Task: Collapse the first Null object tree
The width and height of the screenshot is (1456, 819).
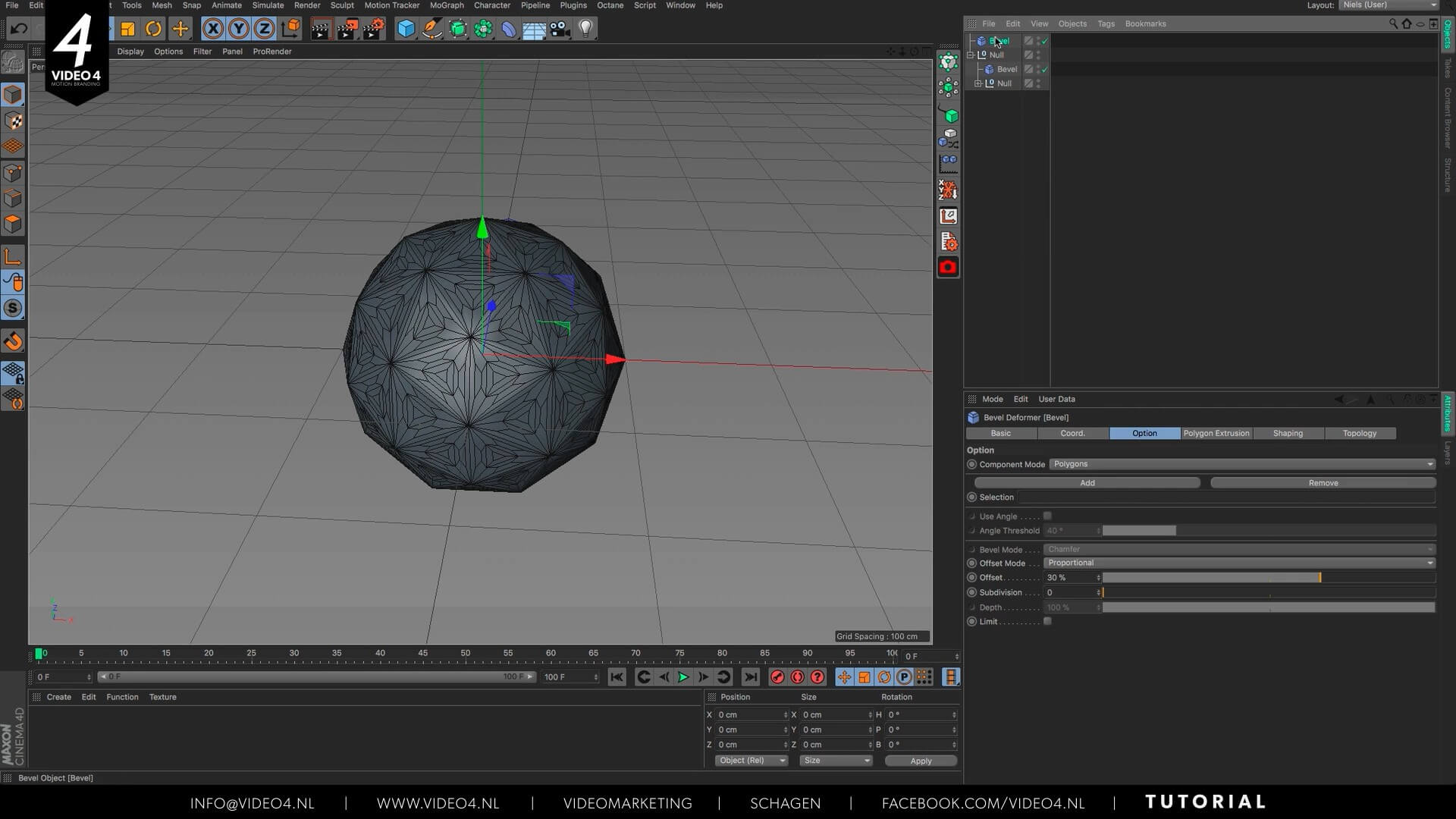Action: [971, 55]
